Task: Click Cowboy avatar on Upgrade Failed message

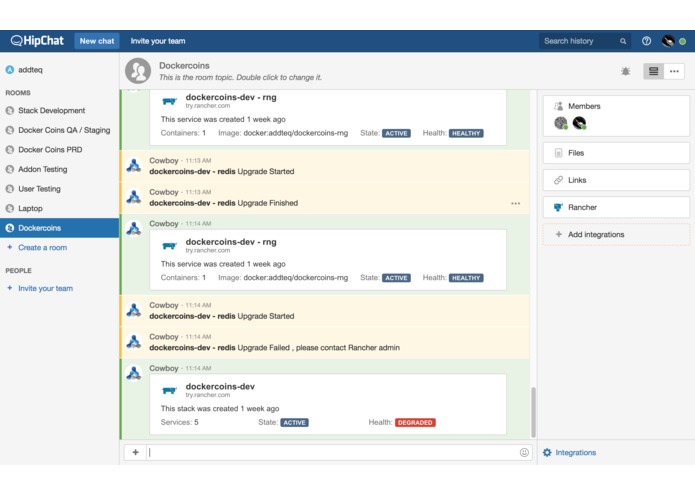Action: 134,342
